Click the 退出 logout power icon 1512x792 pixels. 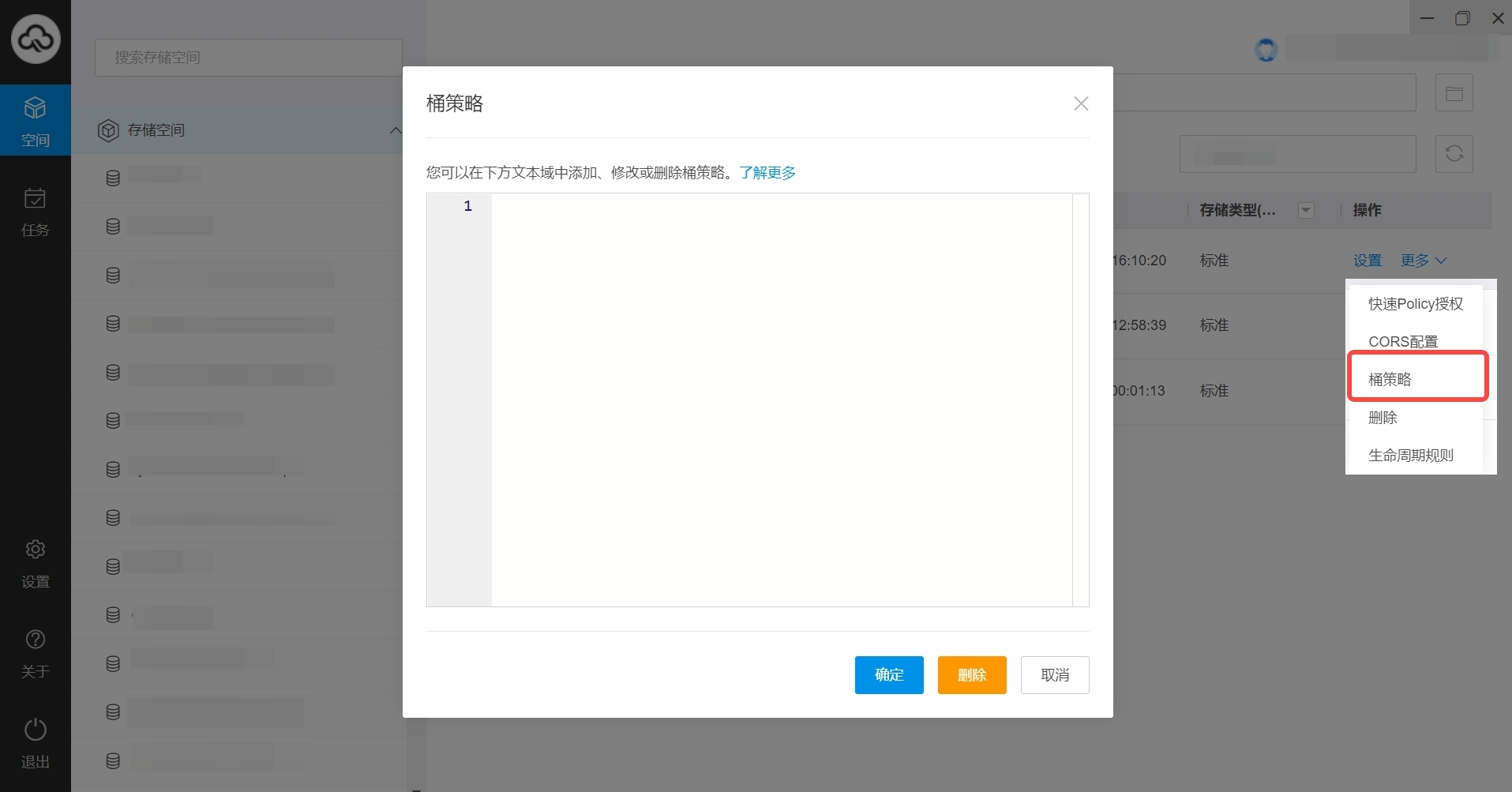[x=36, y=730]
